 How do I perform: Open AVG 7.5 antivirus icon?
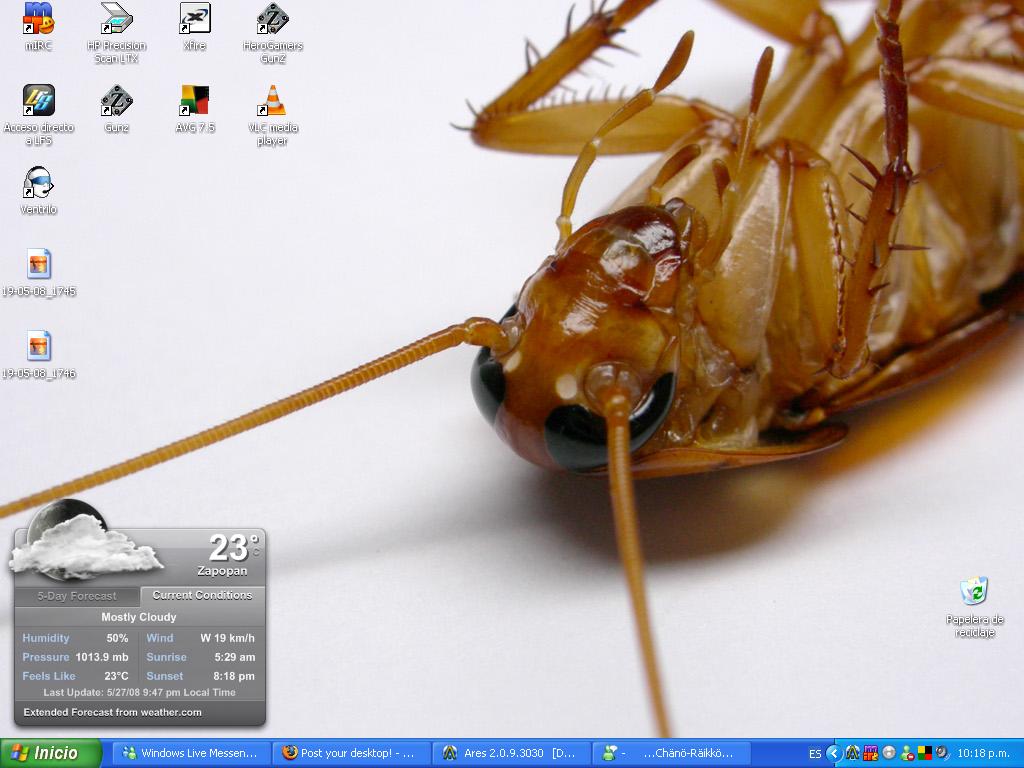click(194, 101)
